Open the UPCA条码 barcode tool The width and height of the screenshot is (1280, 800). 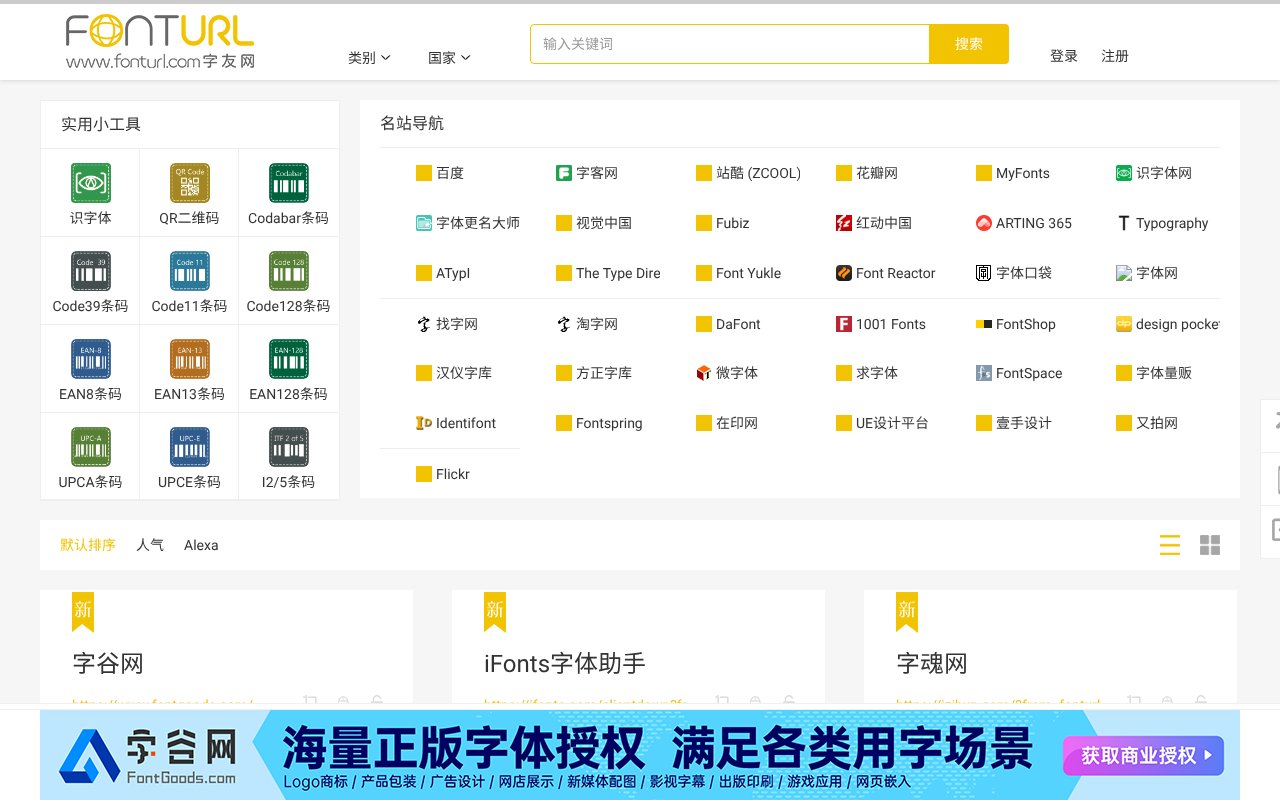pyautogui.click(x=90, y=456)
